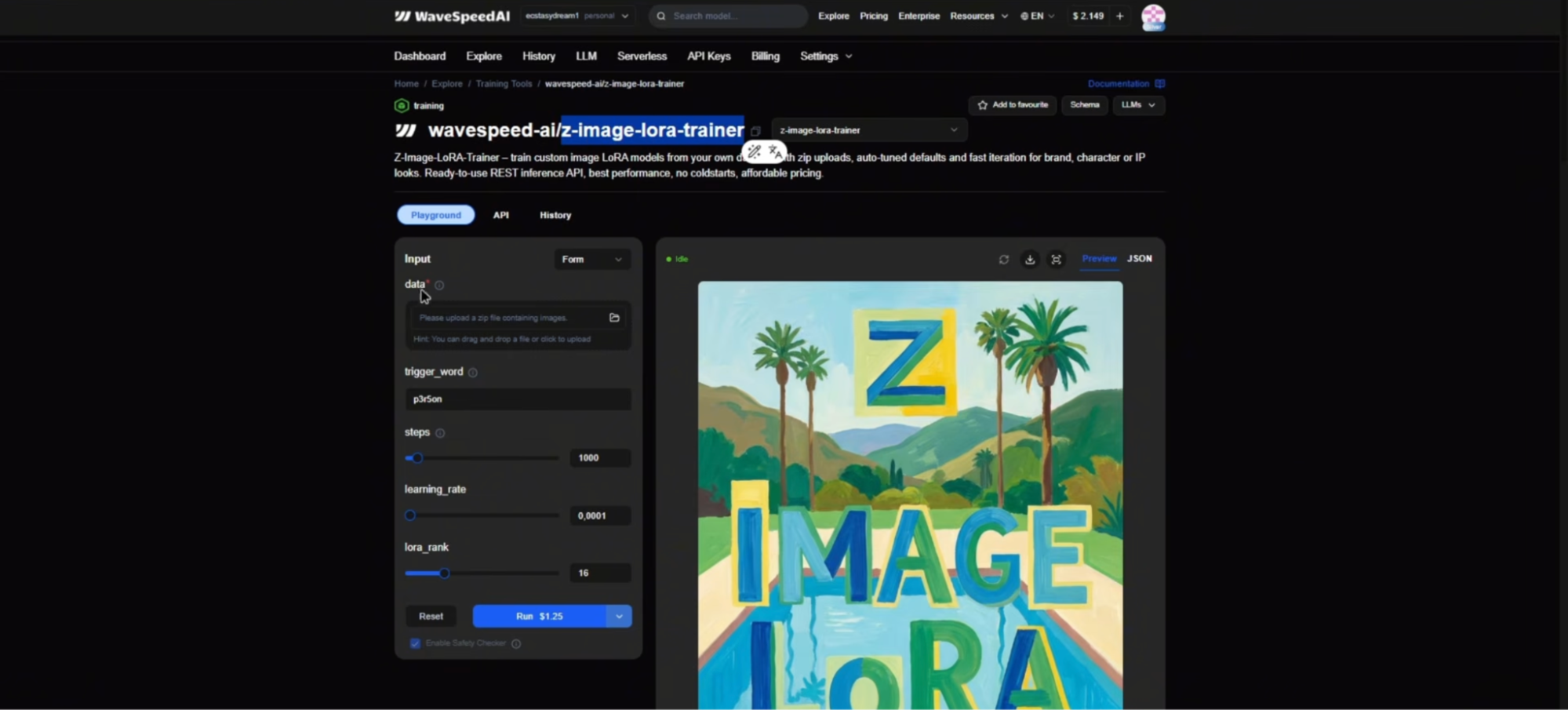Open the ecstasydream1 personal account dropdown
1568x710 pixels.
coord(577,16)
